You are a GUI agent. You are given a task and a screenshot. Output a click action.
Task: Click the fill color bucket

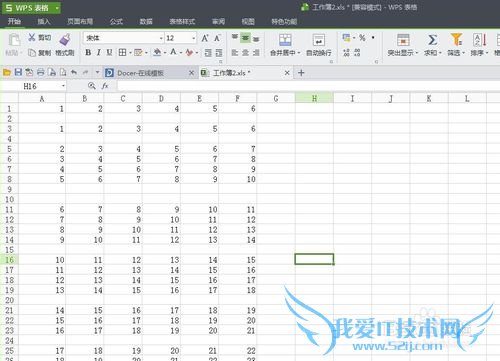pos(157,52)
